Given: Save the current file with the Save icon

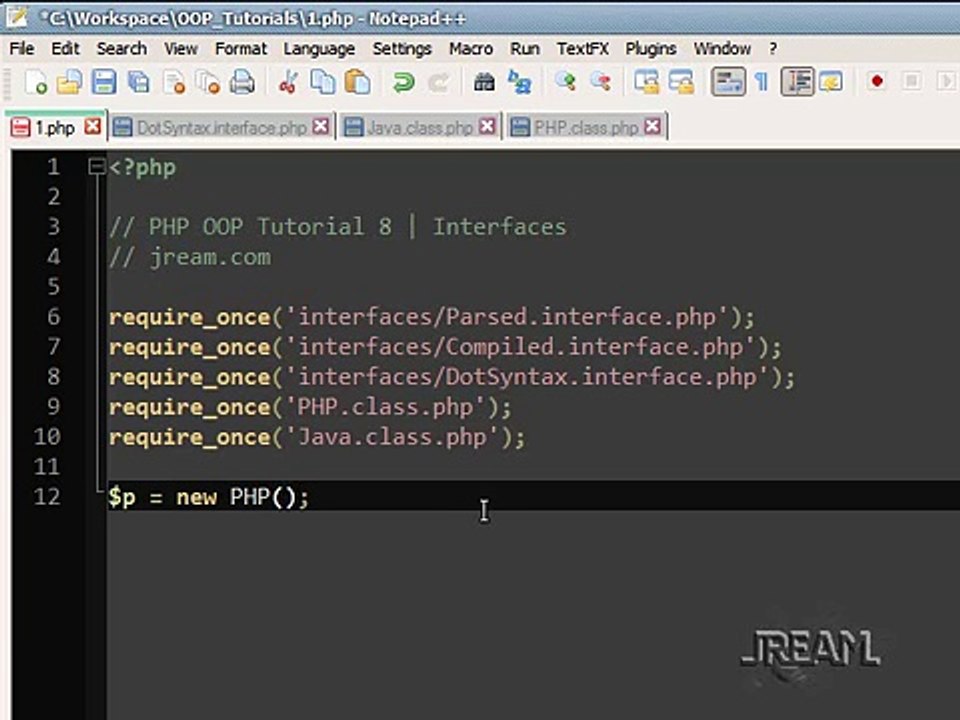Looking at the screenshot, I should coord(104,81).
